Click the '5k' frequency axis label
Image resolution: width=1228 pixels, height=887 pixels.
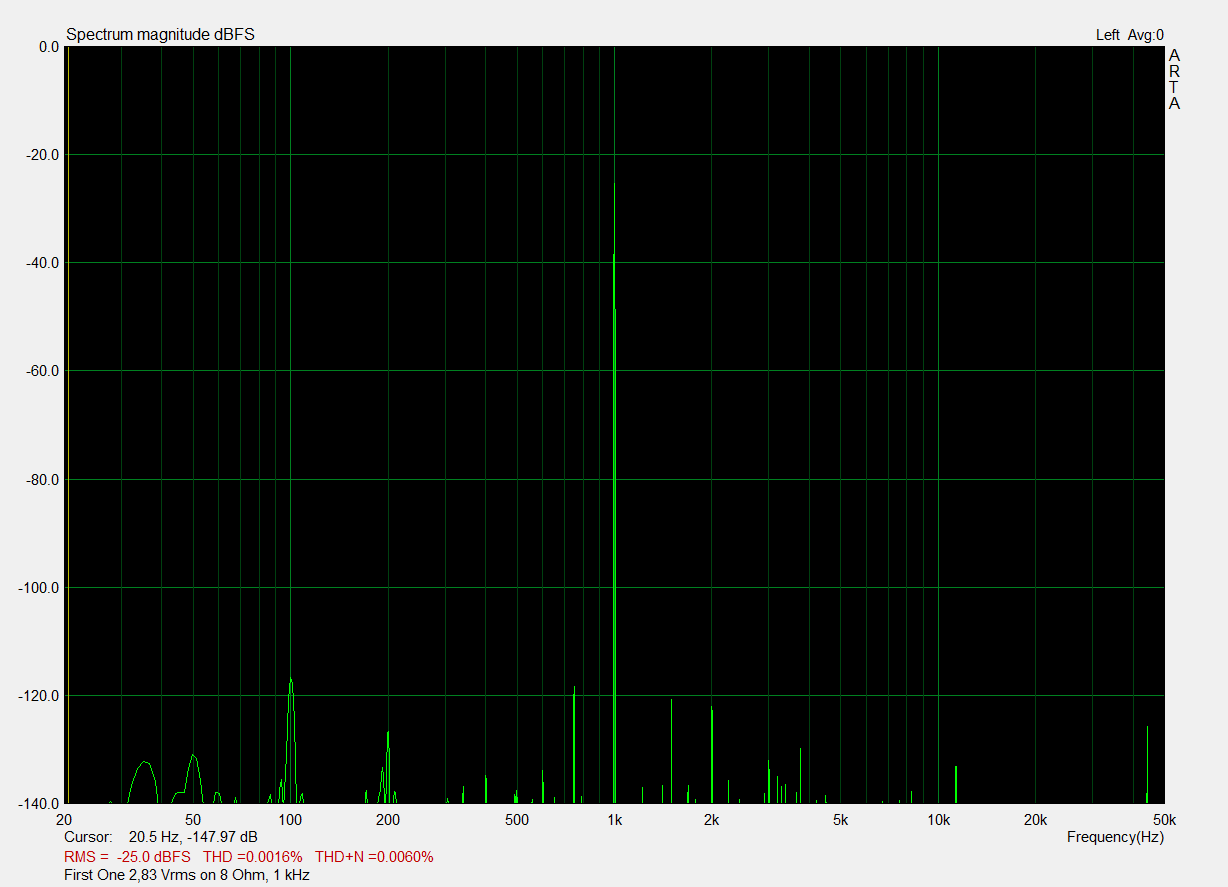pos(840,820)
